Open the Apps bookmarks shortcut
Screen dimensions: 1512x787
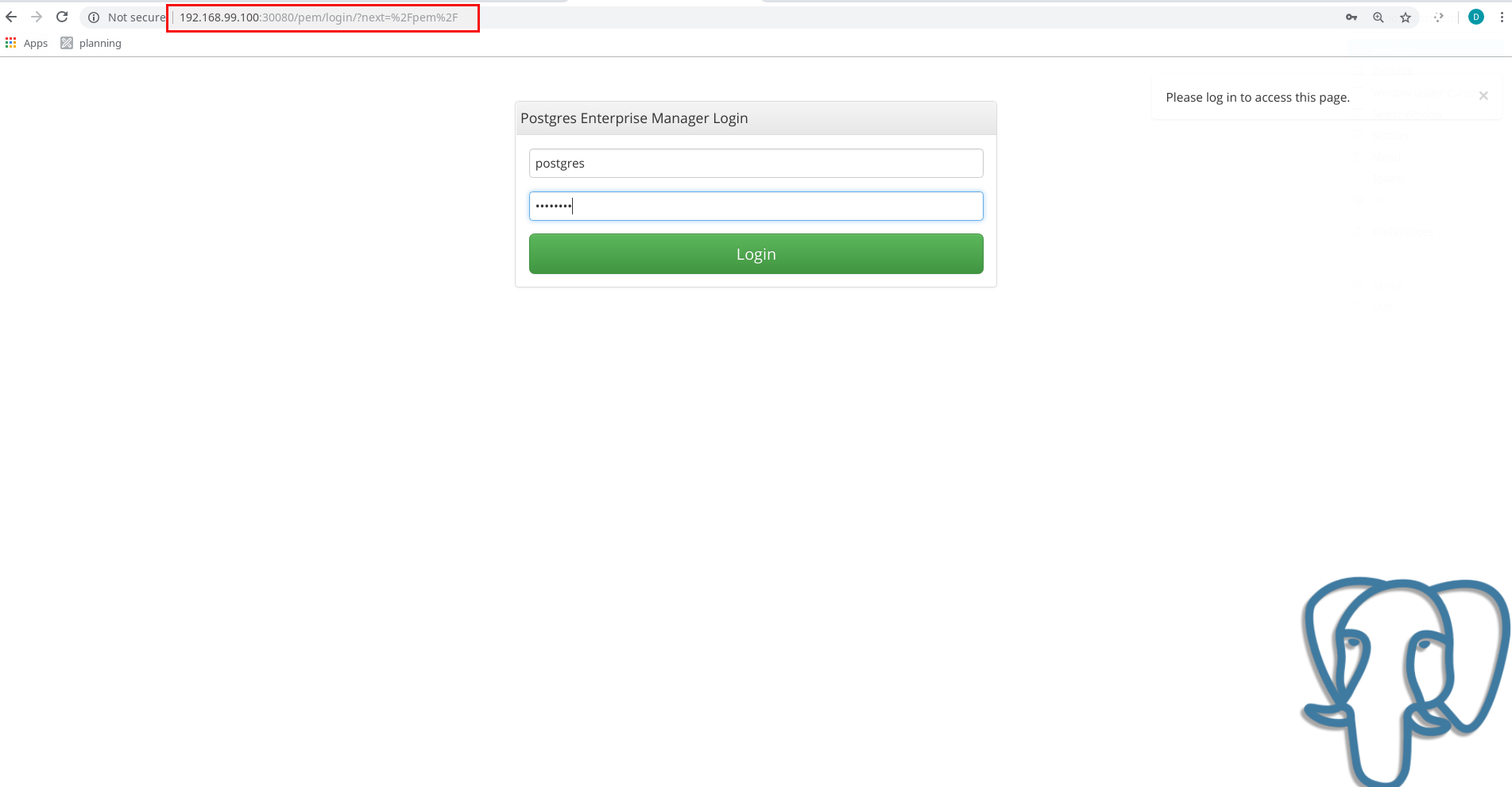pyautogui.click(x=26, y=43)
